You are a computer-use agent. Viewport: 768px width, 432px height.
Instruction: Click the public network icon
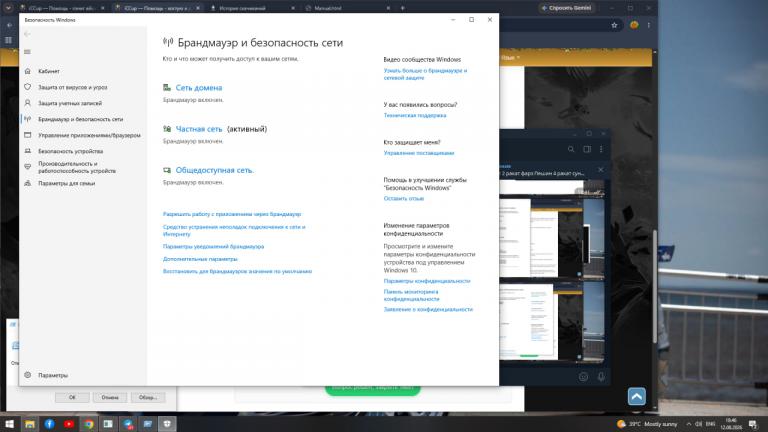pyautogui.click(x=167, y=170)
